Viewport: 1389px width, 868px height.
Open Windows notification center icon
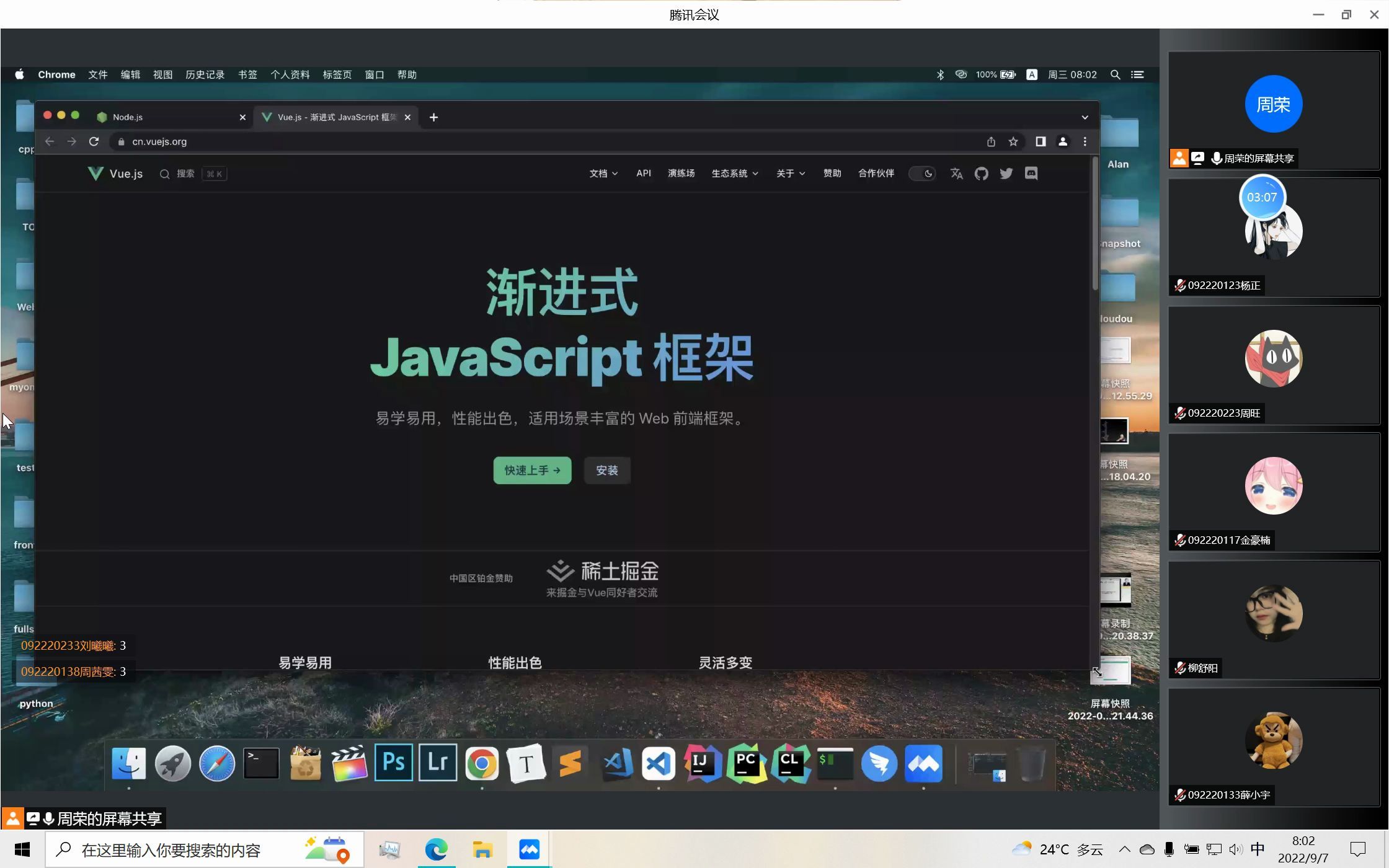tap(1358, 849)
